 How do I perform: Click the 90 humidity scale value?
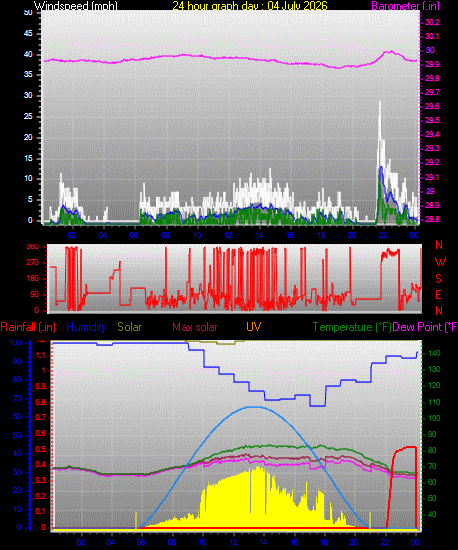click(17, 361)
